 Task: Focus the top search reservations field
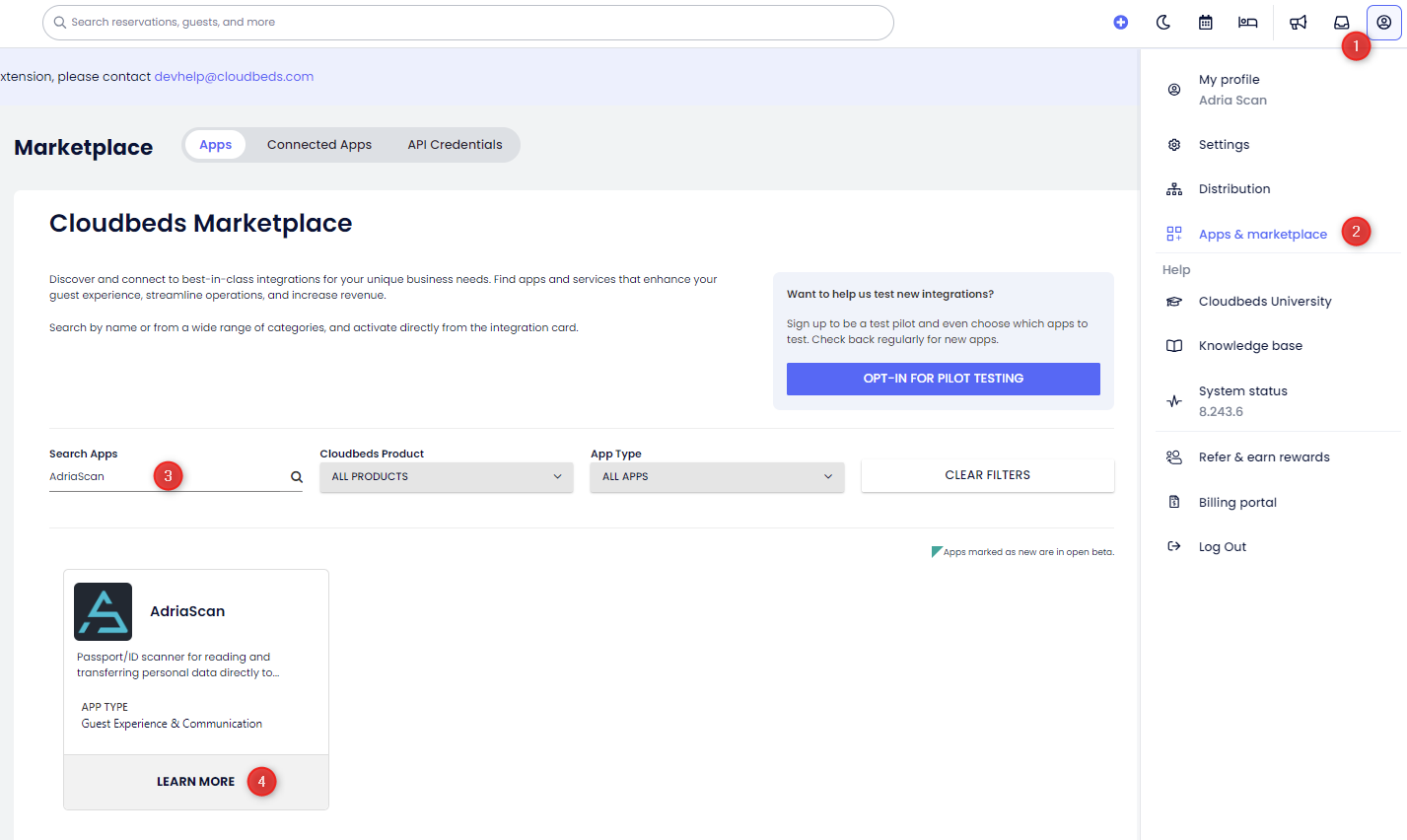pyautogui.click(x=468, y=22)
